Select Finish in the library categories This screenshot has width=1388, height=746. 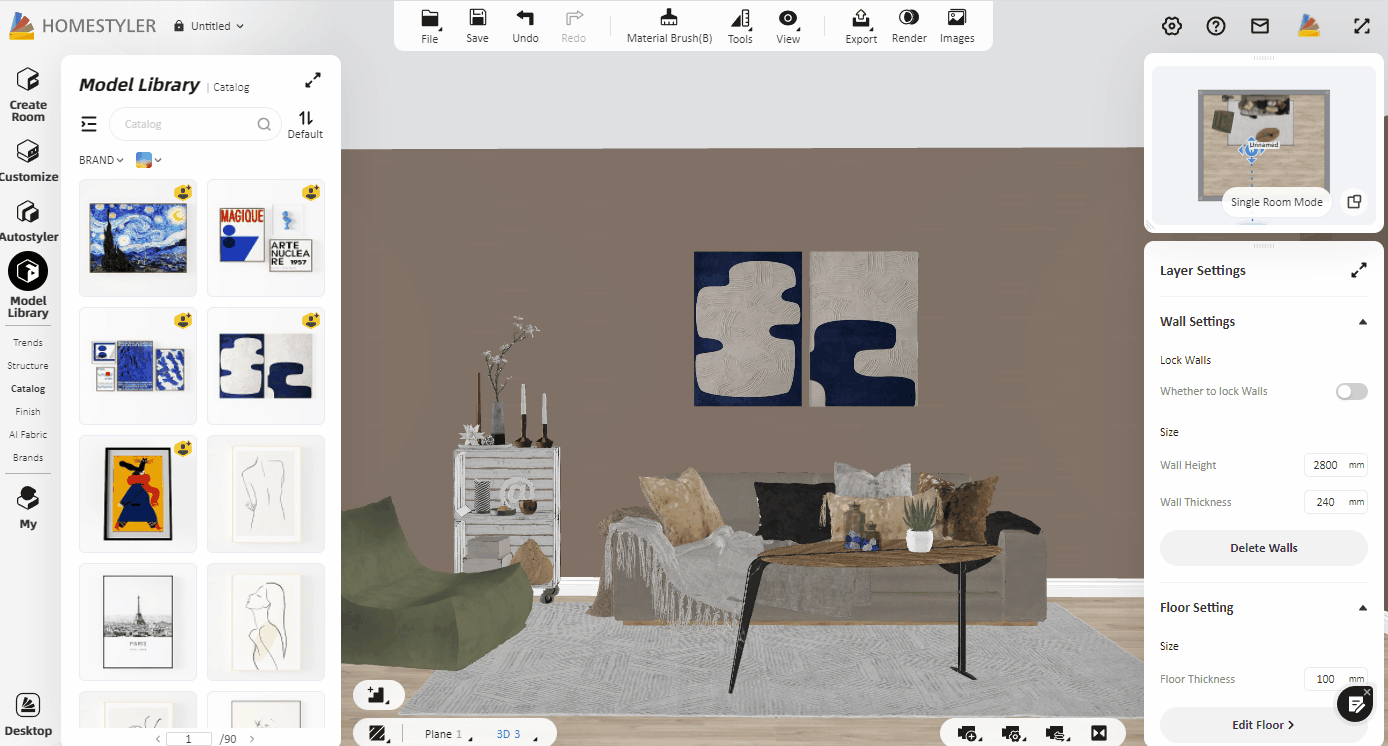click(x=28, y=411)
